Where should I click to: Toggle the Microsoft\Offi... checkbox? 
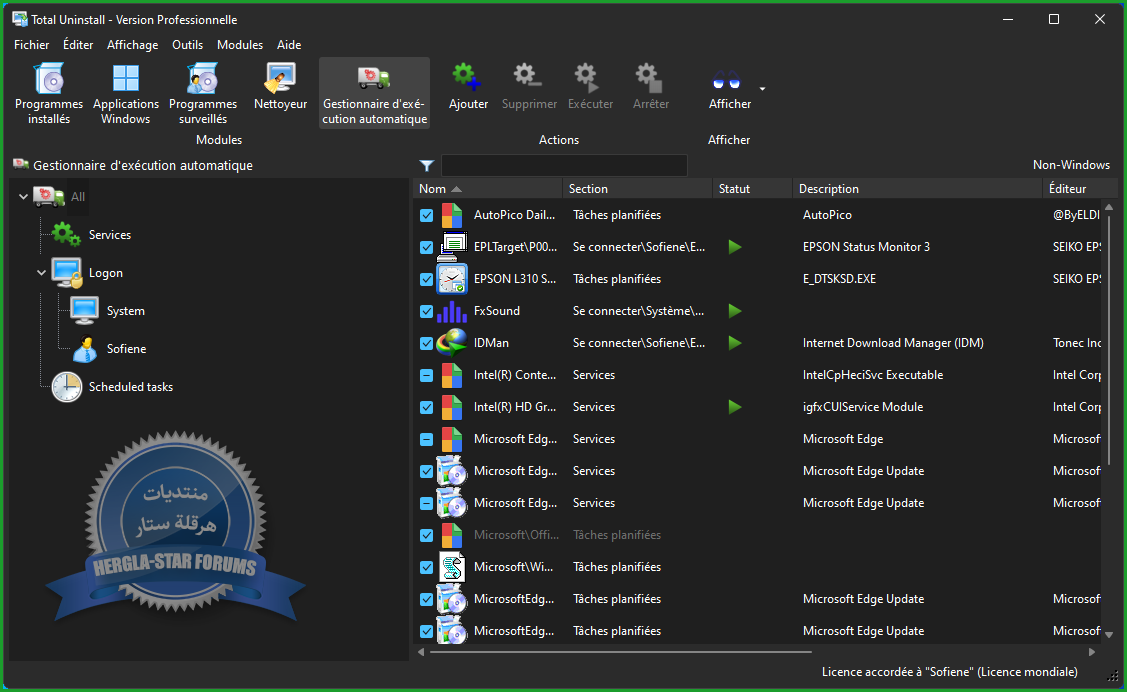[426, 535]
